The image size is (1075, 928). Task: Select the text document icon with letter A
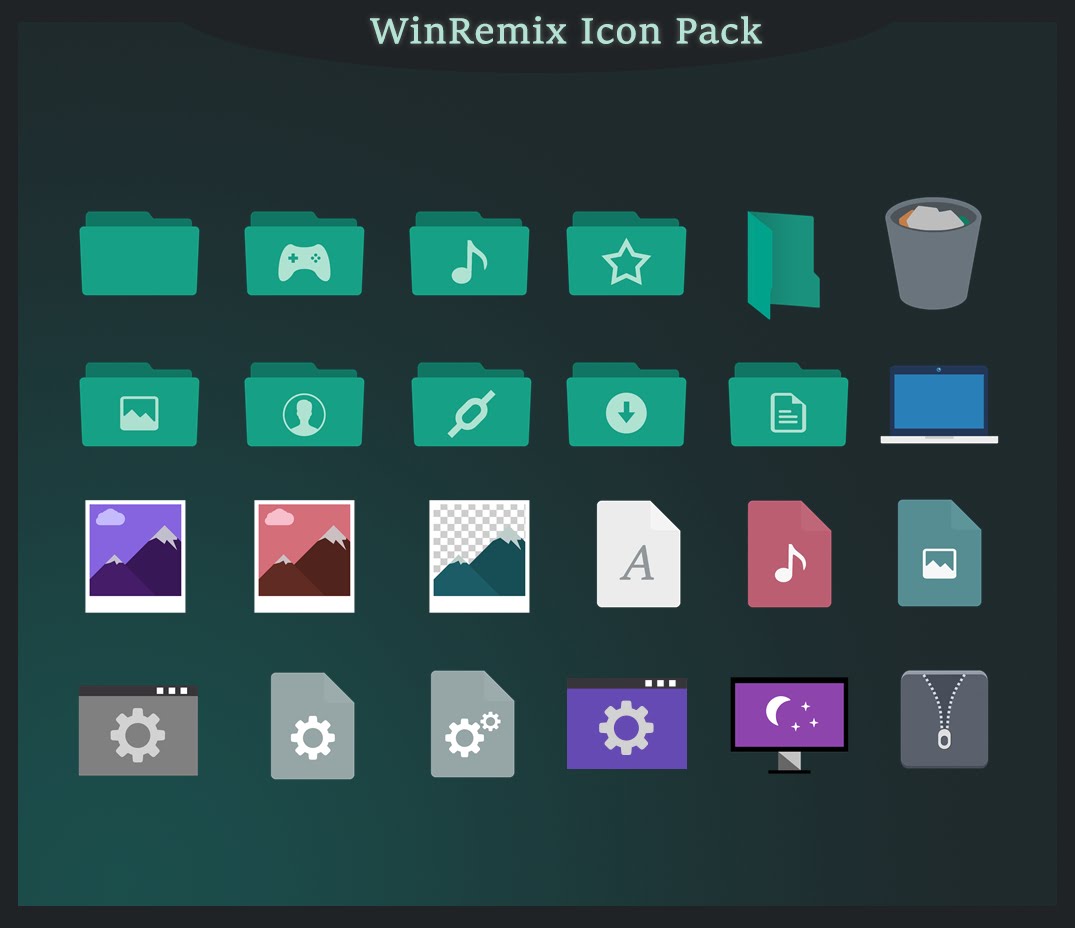(638, 553)
